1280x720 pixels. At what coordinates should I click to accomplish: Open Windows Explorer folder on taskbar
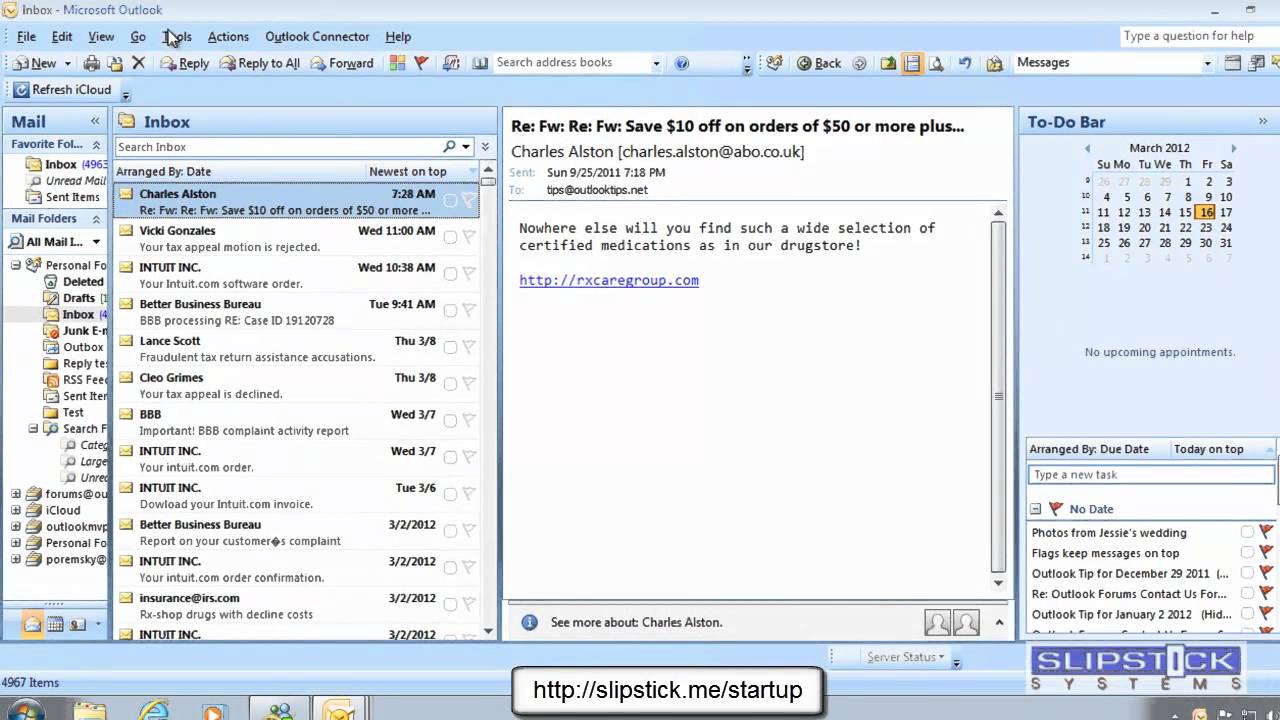point(90,711)
